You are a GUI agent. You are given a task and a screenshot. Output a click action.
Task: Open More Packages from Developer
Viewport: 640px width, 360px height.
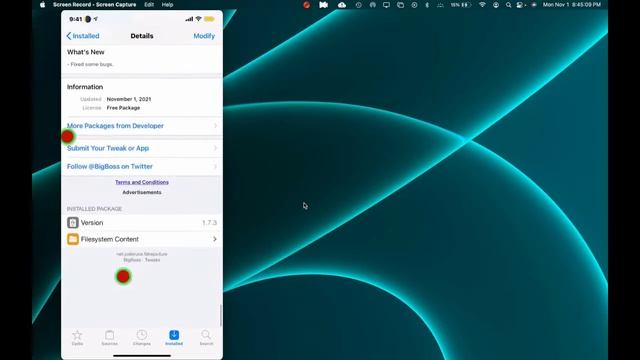pos(142,126)
